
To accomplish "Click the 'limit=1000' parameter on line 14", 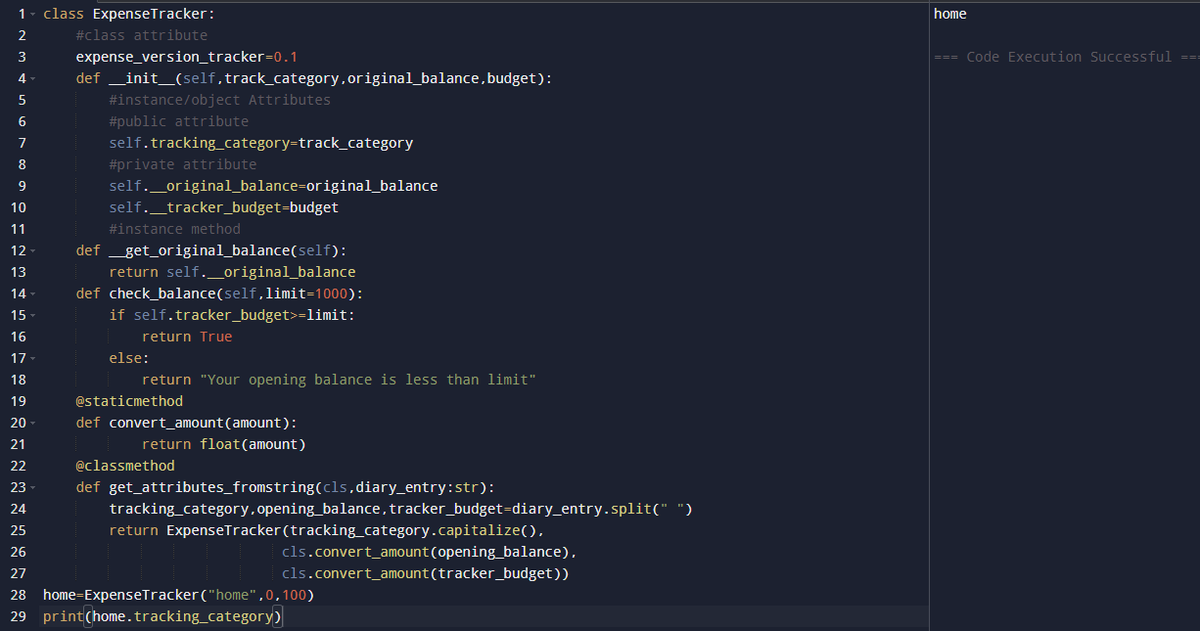I will tap(306, 294).
